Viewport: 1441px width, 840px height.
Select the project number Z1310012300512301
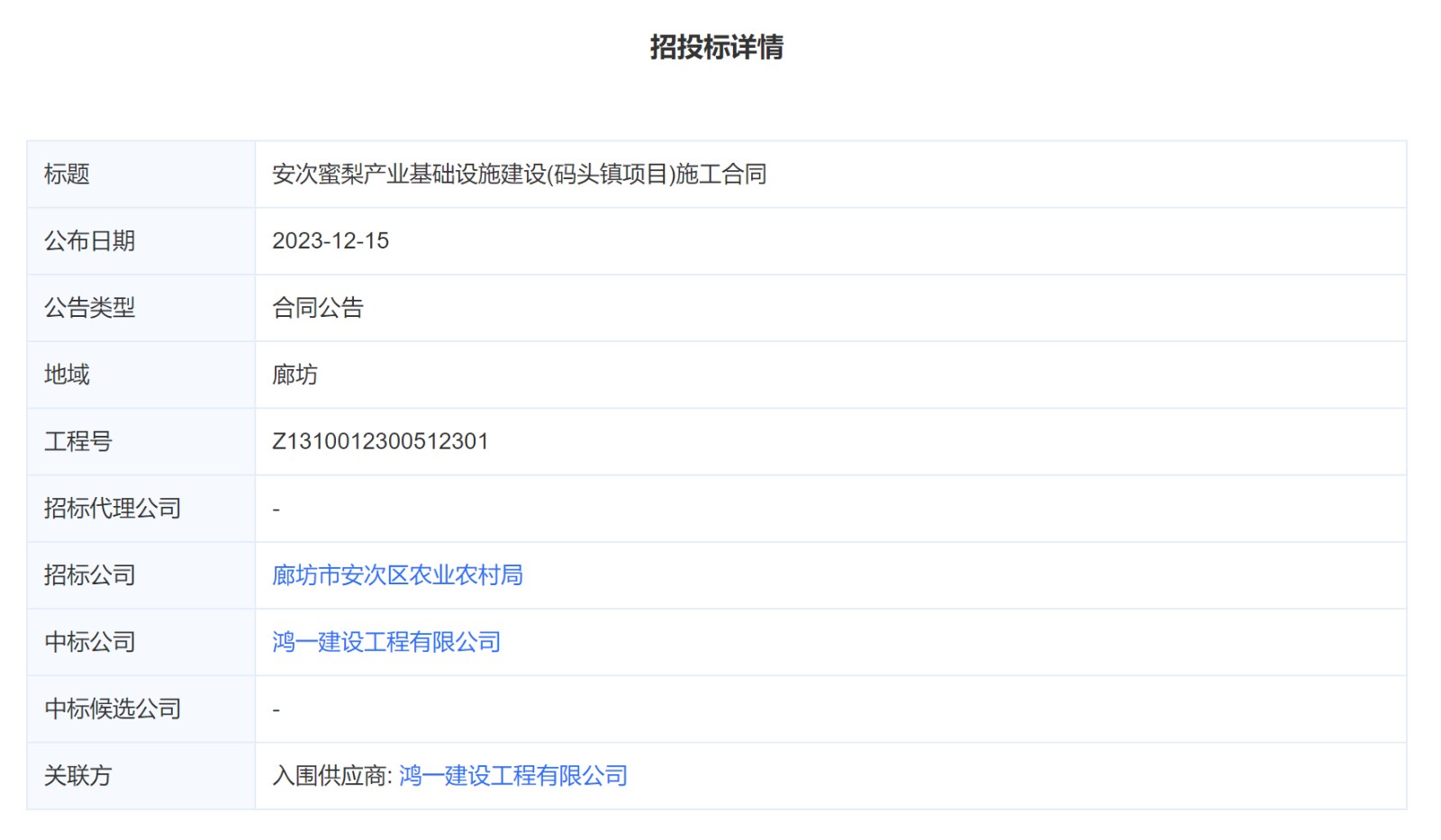380,441
